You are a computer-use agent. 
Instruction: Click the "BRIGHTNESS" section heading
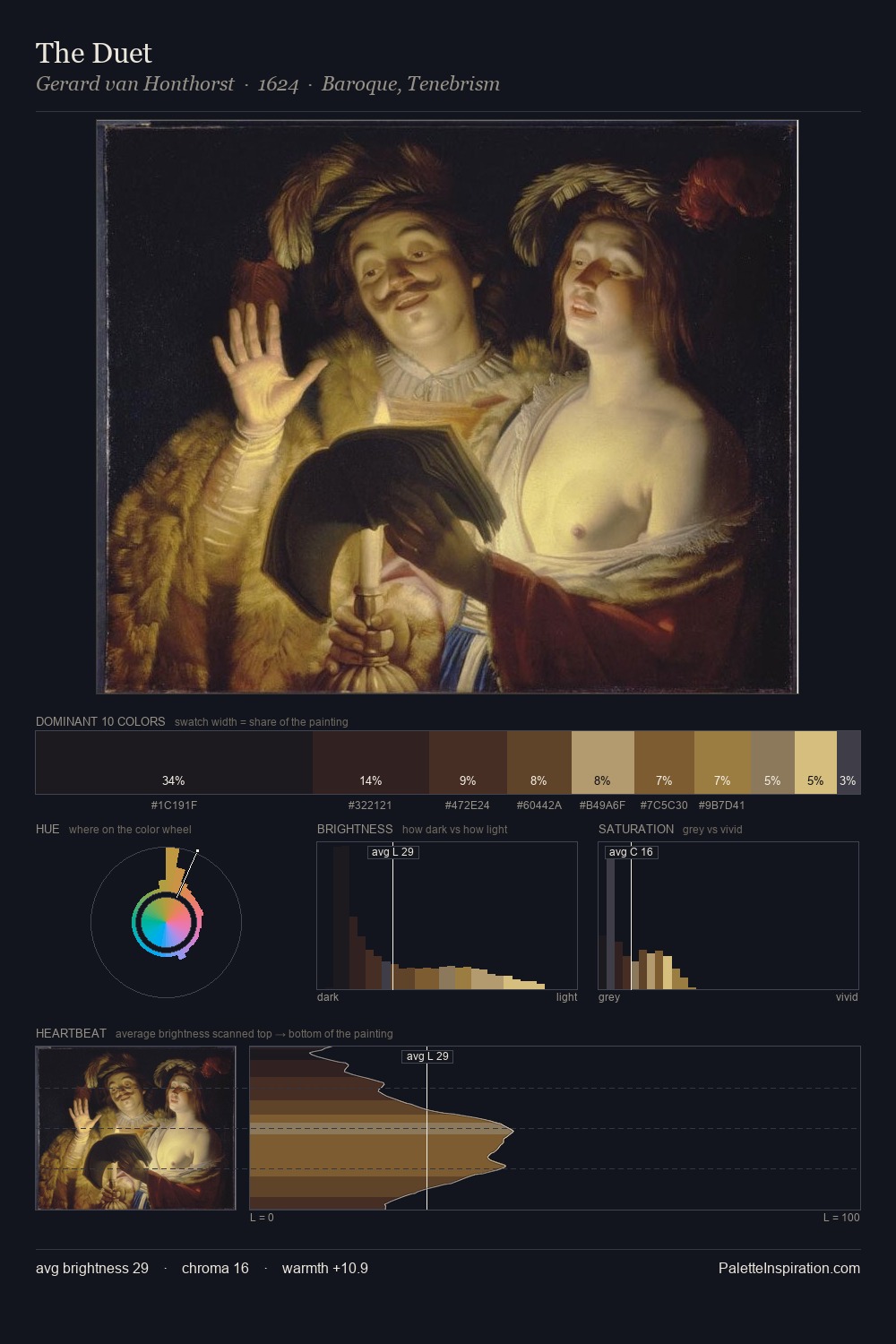(355, 829)
